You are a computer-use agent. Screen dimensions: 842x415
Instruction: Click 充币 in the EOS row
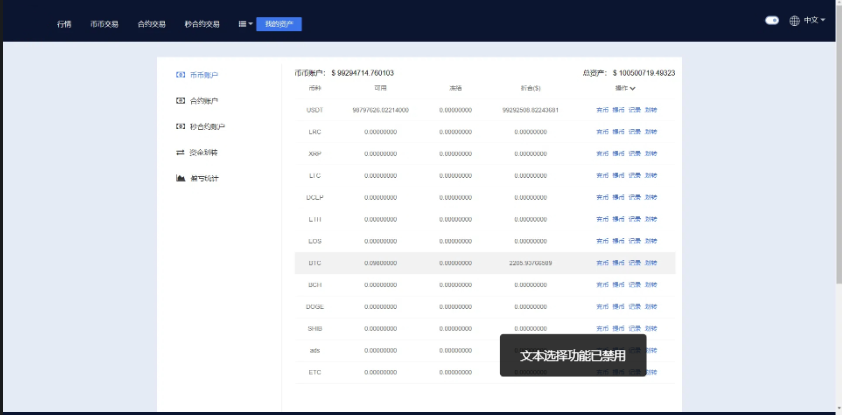click(x=602, y=241)
